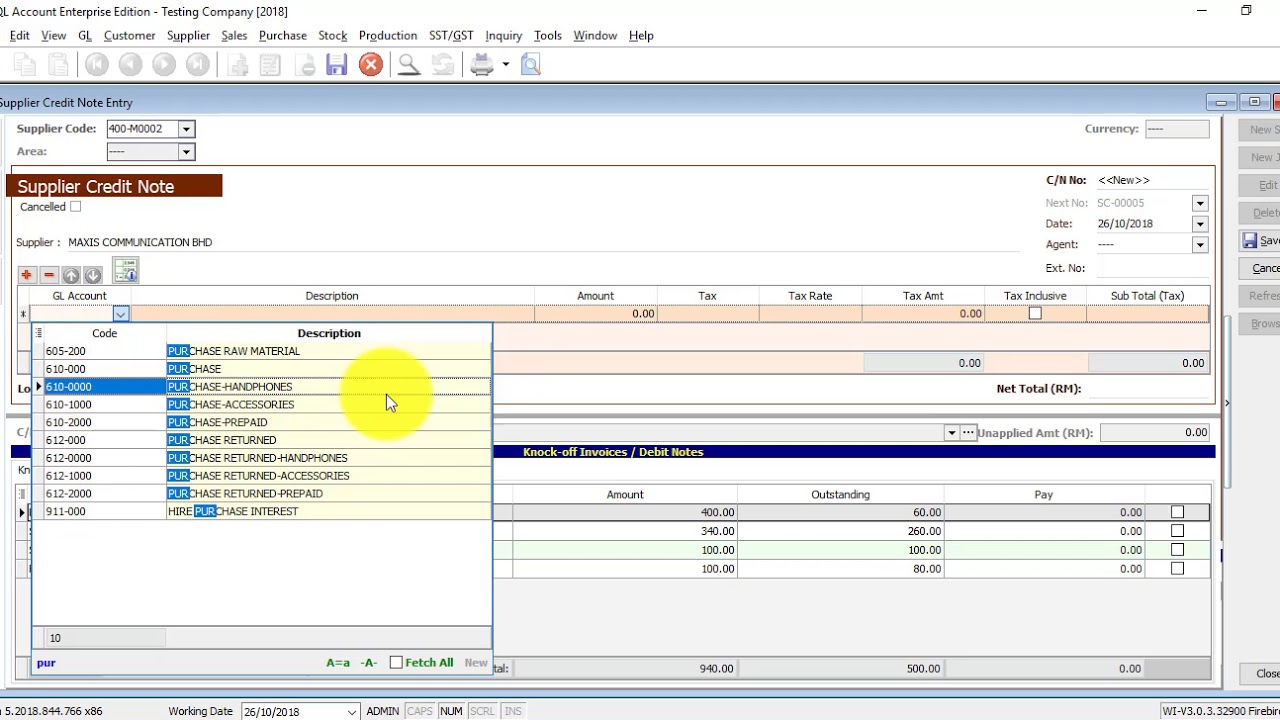Tick knock-off checkbox for 400.00 invoice row
1280x720 pixels.
point(1177,512)
